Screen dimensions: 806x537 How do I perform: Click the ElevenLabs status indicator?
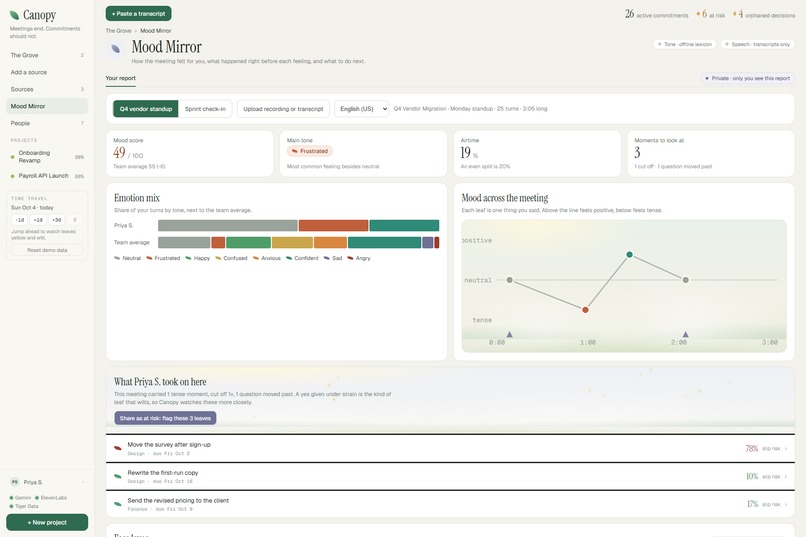[x=51, y=498]
